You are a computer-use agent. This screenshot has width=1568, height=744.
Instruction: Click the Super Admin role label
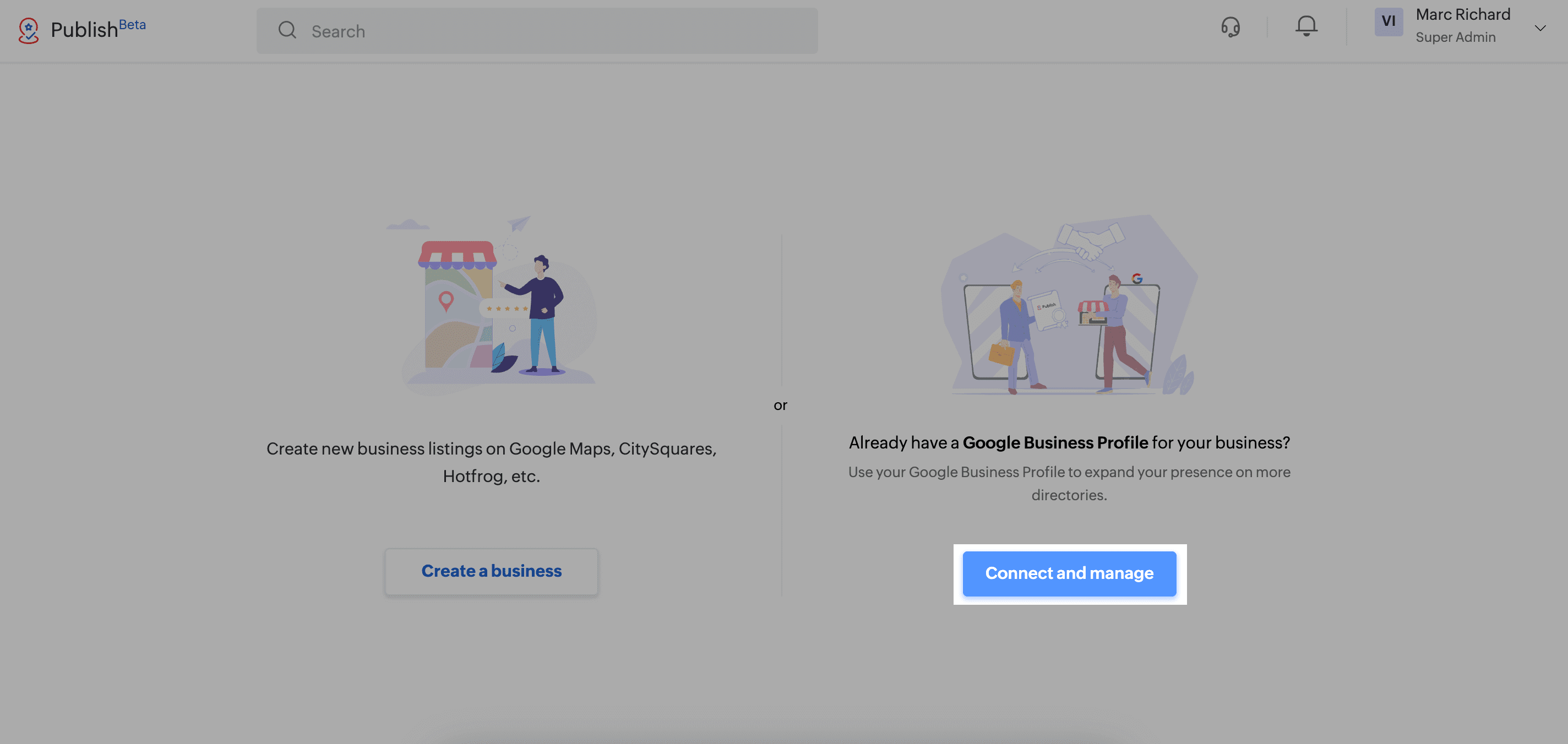point(1455,37)
